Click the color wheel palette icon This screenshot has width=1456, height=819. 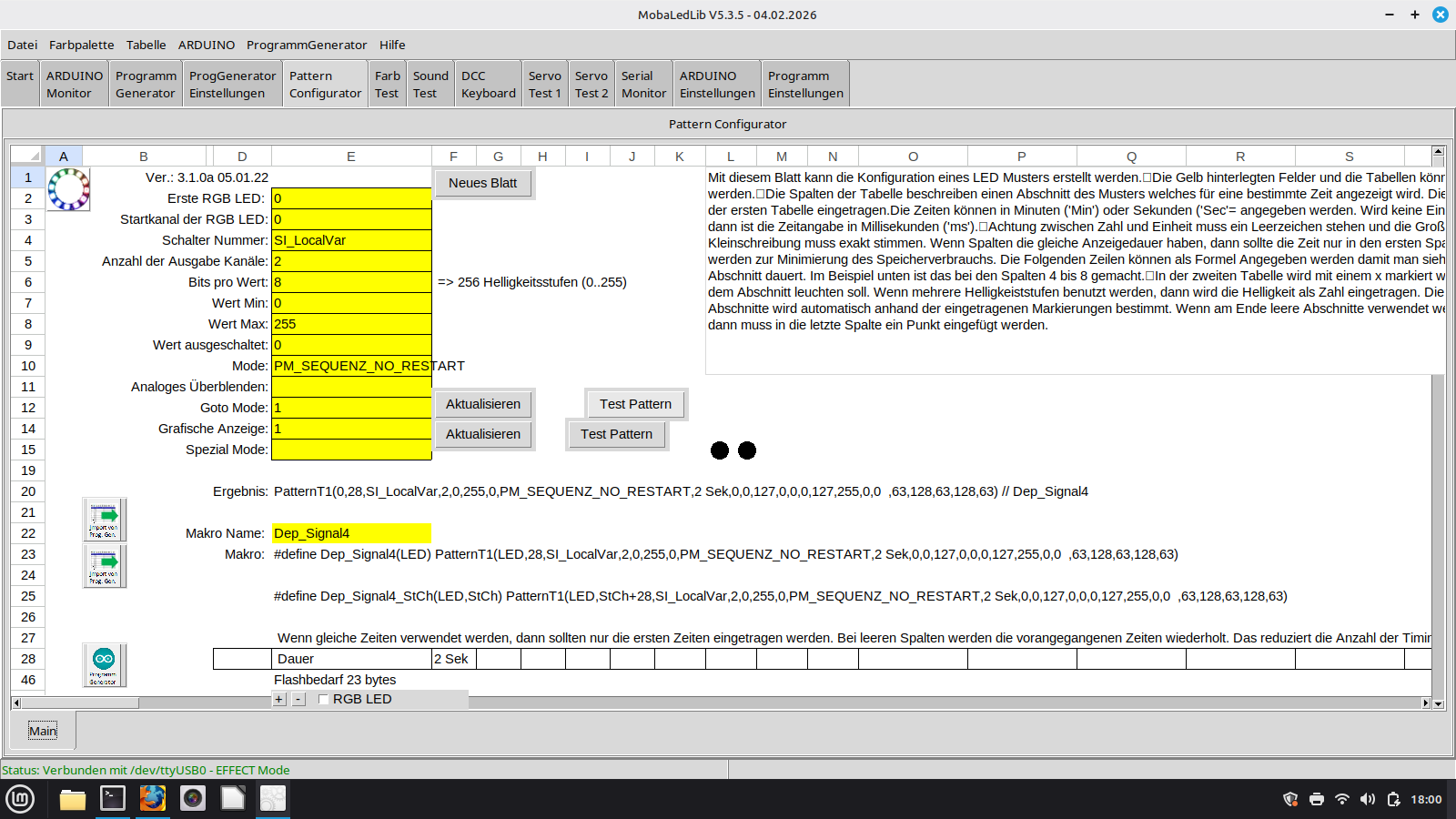(x=68, y=189)
